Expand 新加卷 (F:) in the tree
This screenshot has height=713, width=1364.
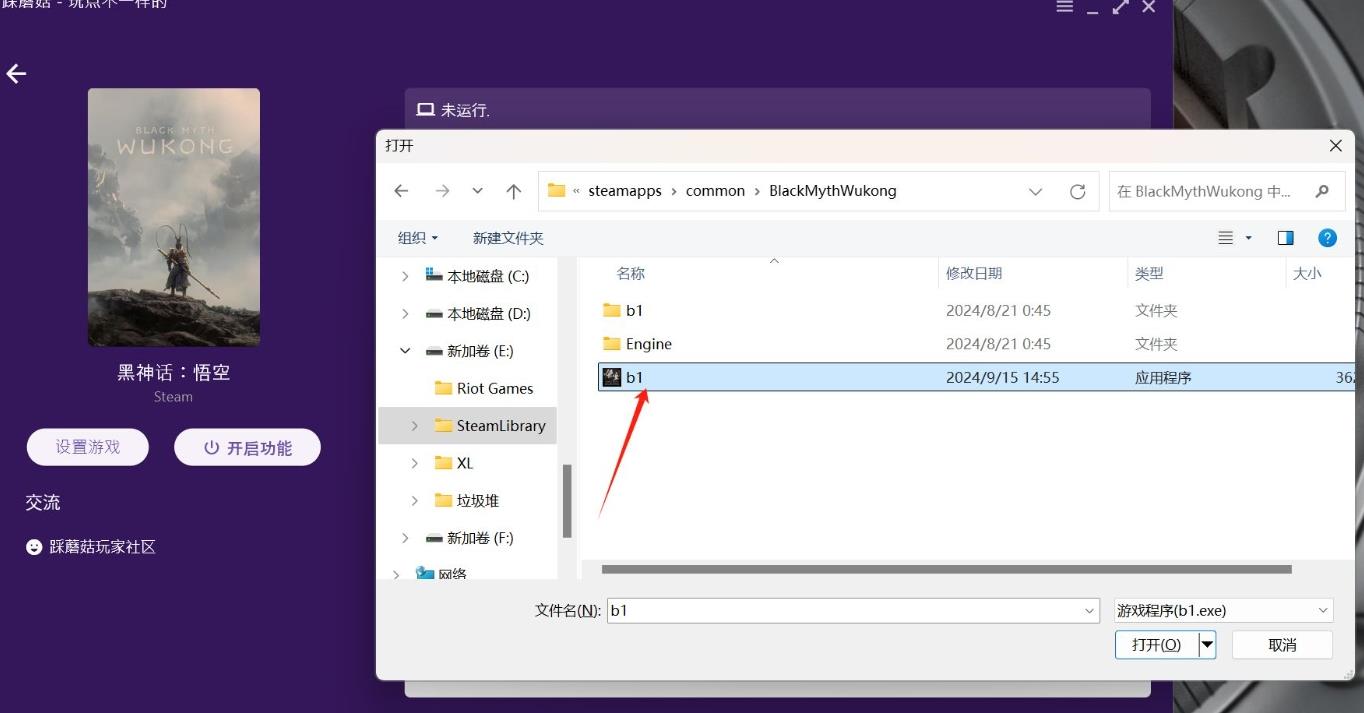coord(405,538)
